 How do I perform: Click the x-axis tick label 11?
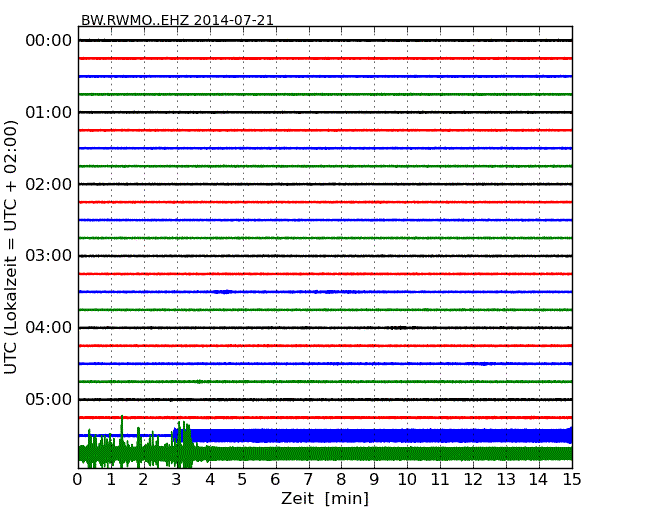[x=440, y=480]
